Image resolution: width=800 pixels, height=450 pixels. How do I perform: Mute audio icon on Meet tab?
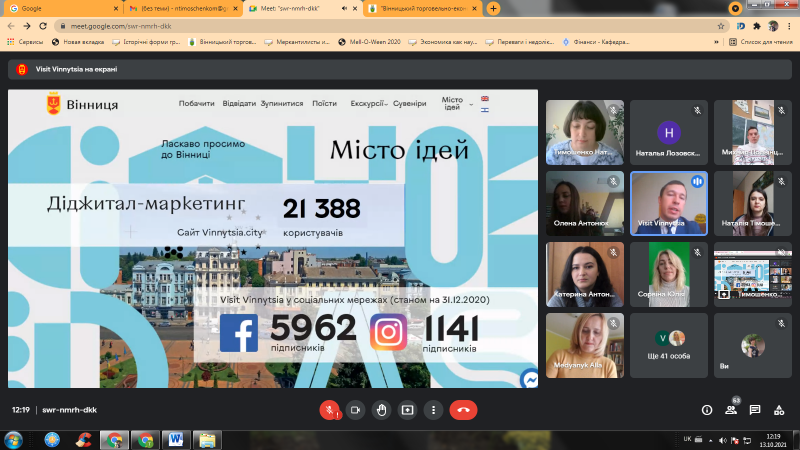(x=344, y=9)
